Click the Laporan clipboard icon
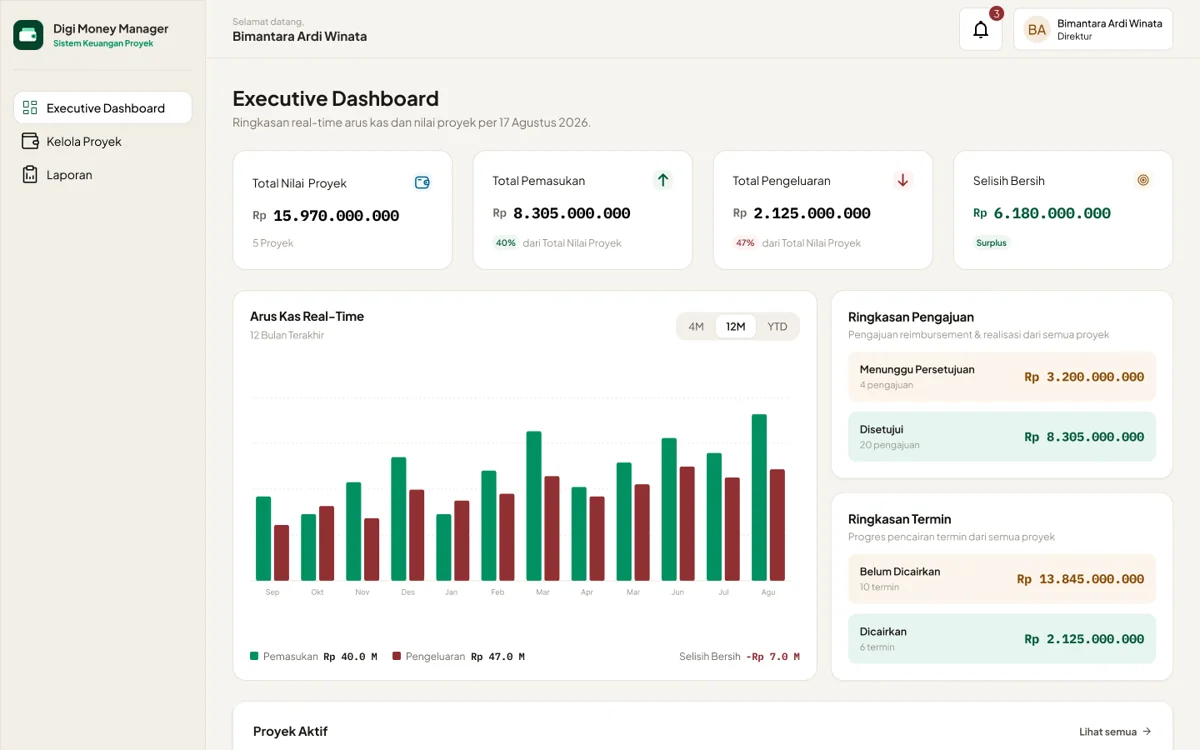1200x750 pixels. (x=30, y=174)
